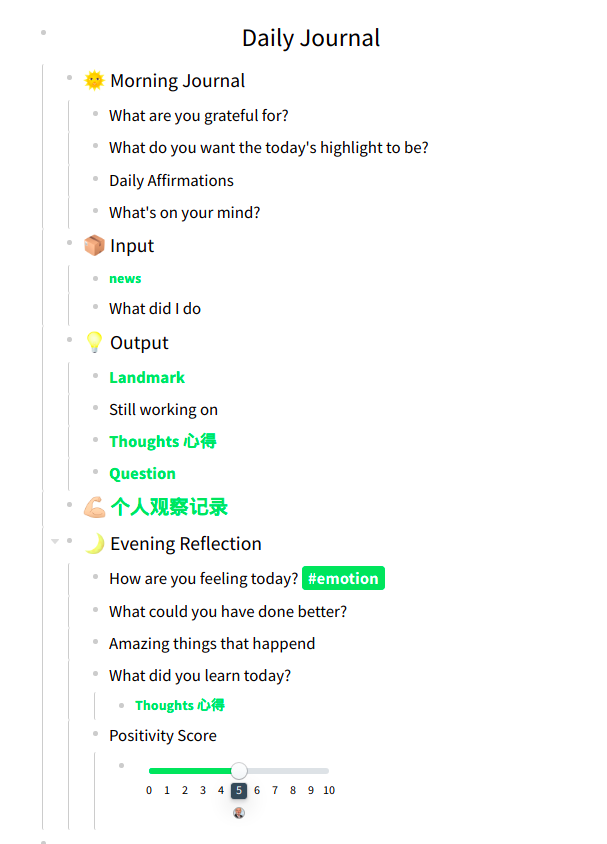This screenshot has height=844, width=607.
Task: Click the flexed arm emoji icon
Action: pos(94,507)
